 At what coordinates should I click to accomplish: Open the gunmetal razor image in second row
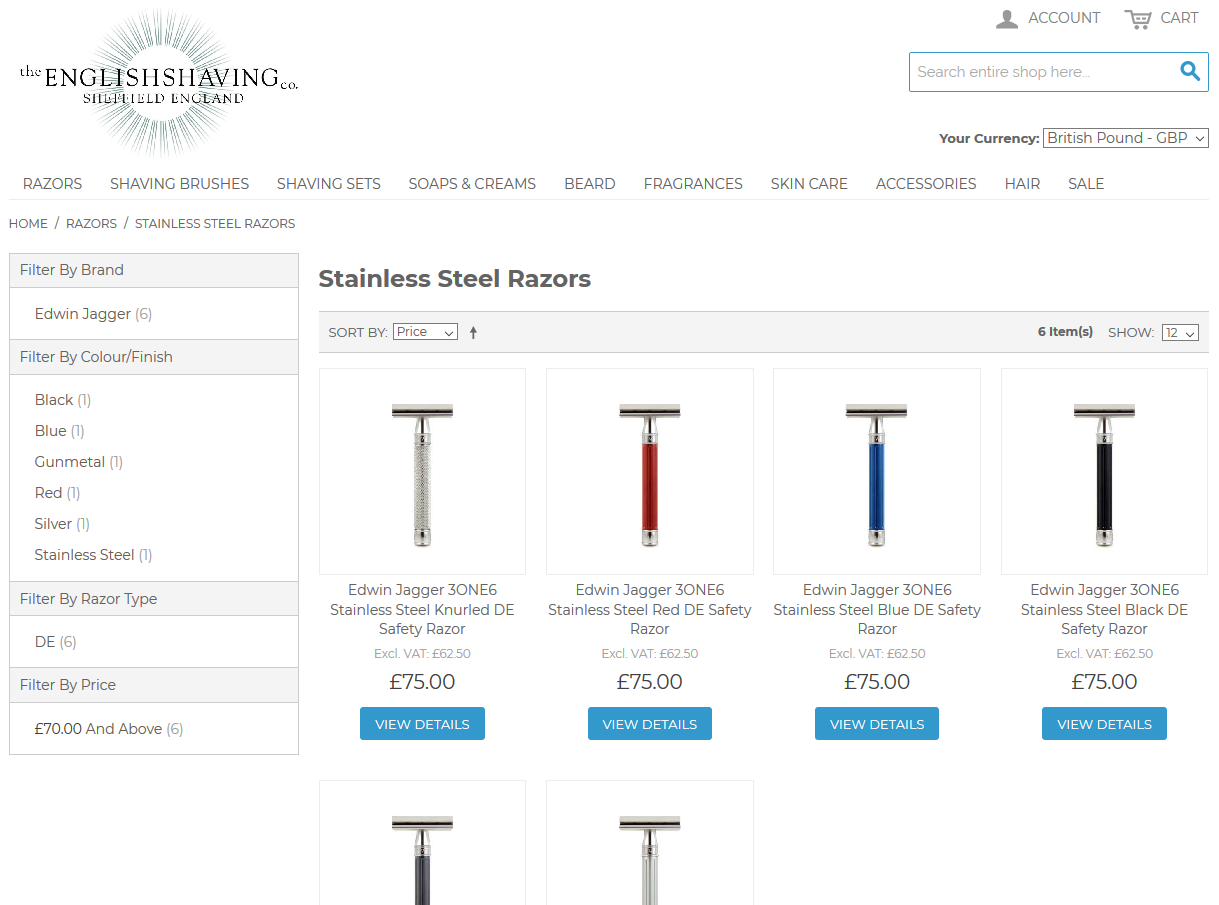pos(422,843)
